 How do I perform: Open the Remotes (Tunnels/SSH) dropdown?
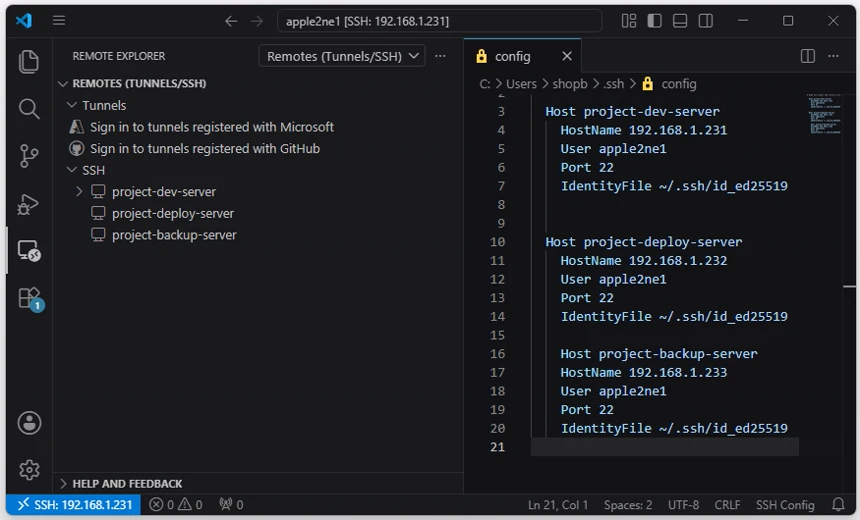[x=342, y=56]
